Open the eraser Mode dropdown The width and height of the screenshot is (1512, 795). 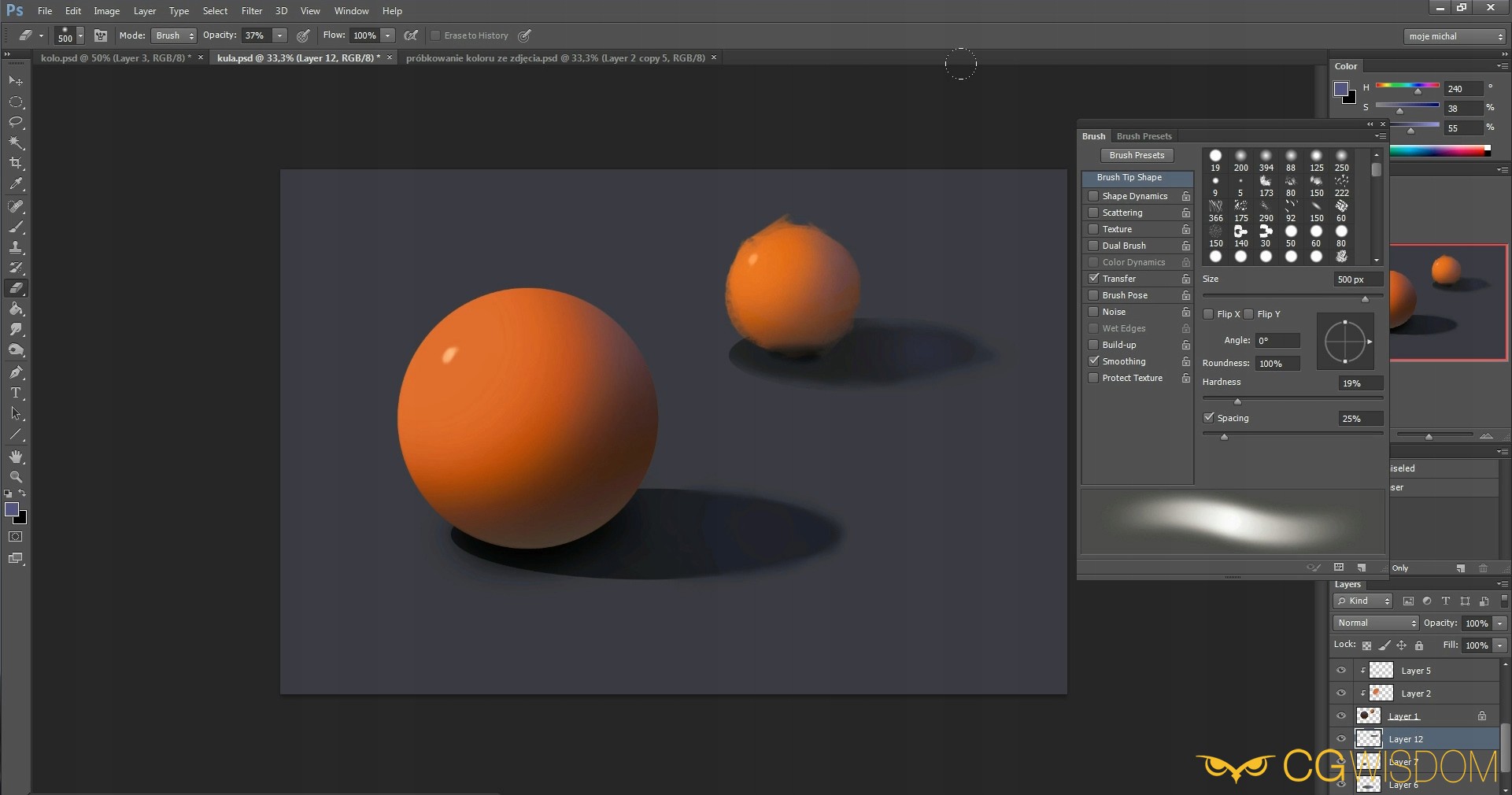click(x=174, y=35)
